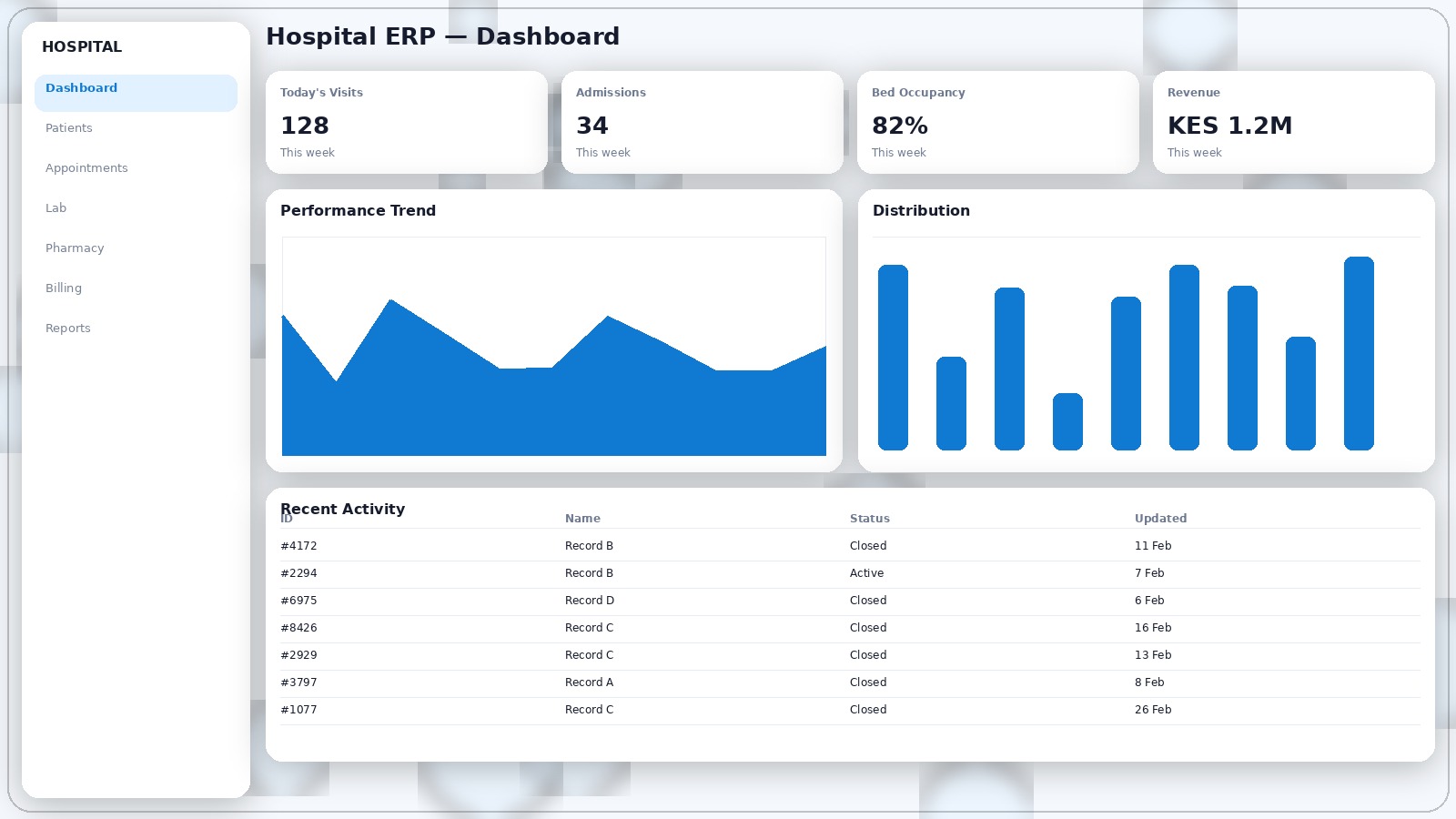The width and height of the screenshot is (1456, 819).
Task: Click the Today's Visits card
Action: click(406, 122)
